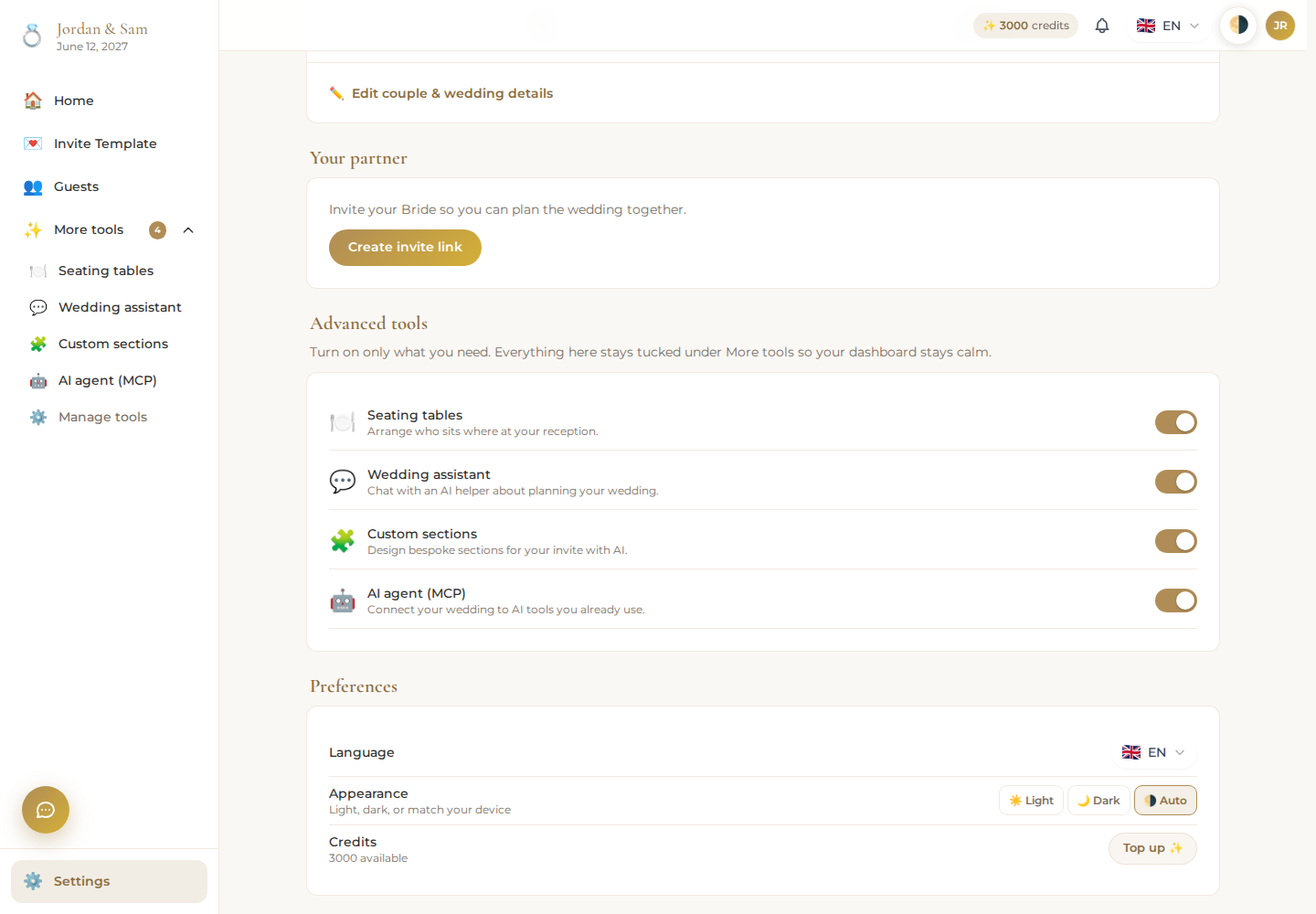Screen dimensions: 1316x914
Task: Click the Seating tables plate icon in sidebar
Action: click(x=38, y=271)
